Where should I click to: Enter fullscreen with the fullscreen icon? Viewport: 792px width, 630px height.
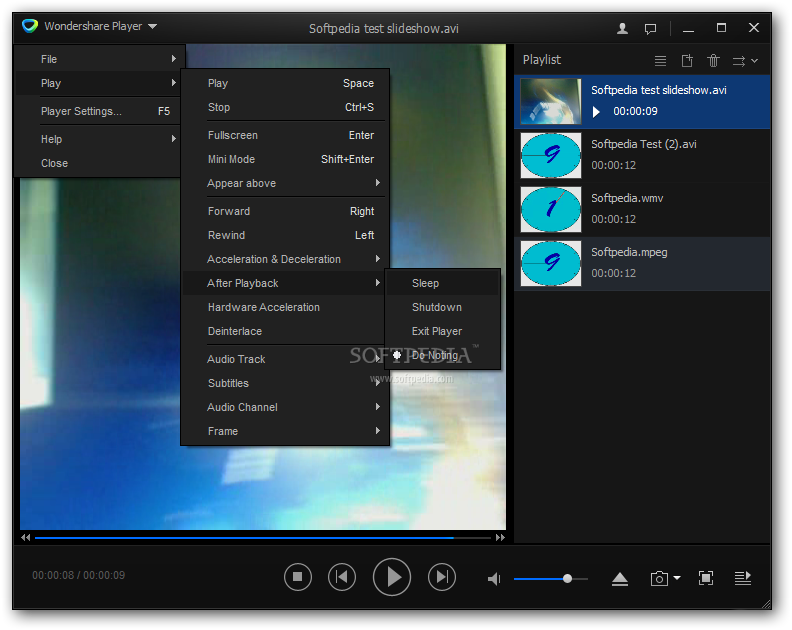(706, 578)
